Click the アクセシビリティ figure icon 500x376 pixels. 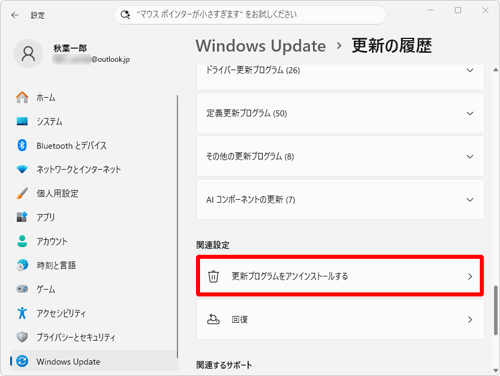click(22, 313)
